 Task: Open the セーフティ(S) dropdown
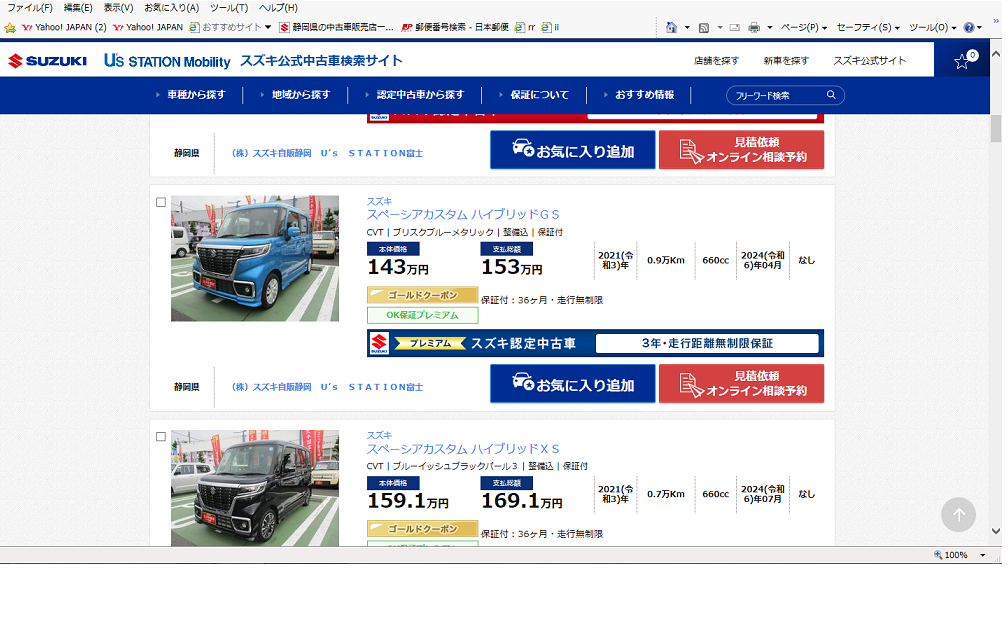pos(868,27)
